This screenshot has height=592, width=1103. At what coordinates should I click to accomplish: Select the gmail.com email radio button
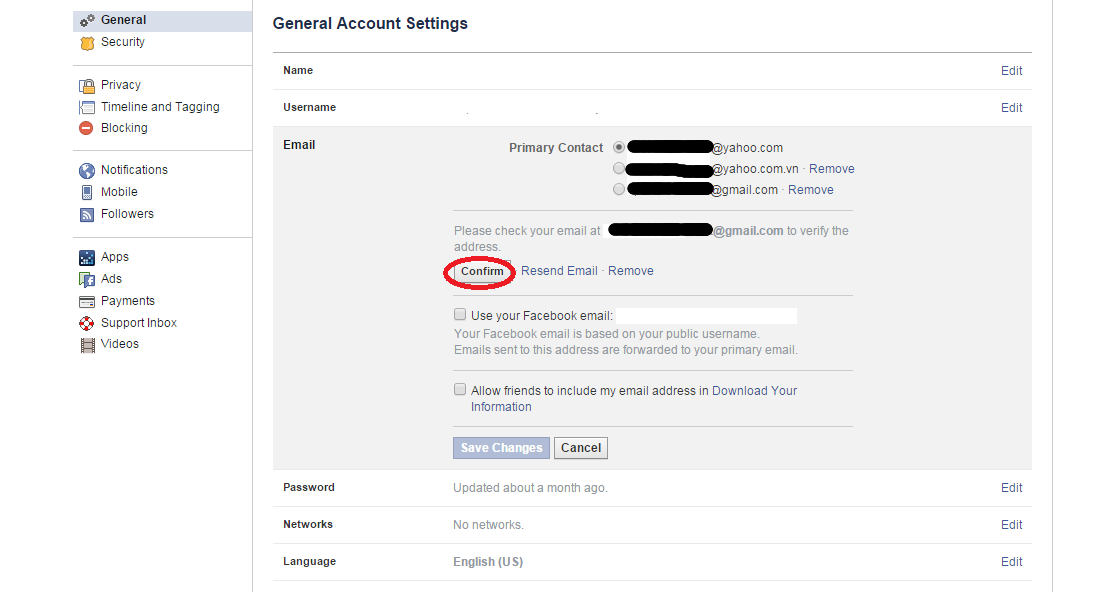(x=618, y=189)
